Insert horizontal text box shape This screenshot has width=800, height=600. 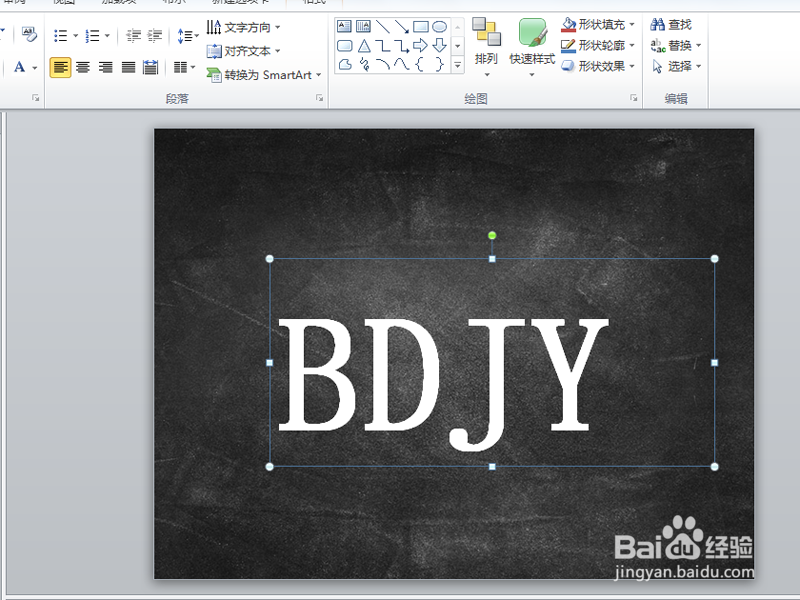(x=344, y=26)
